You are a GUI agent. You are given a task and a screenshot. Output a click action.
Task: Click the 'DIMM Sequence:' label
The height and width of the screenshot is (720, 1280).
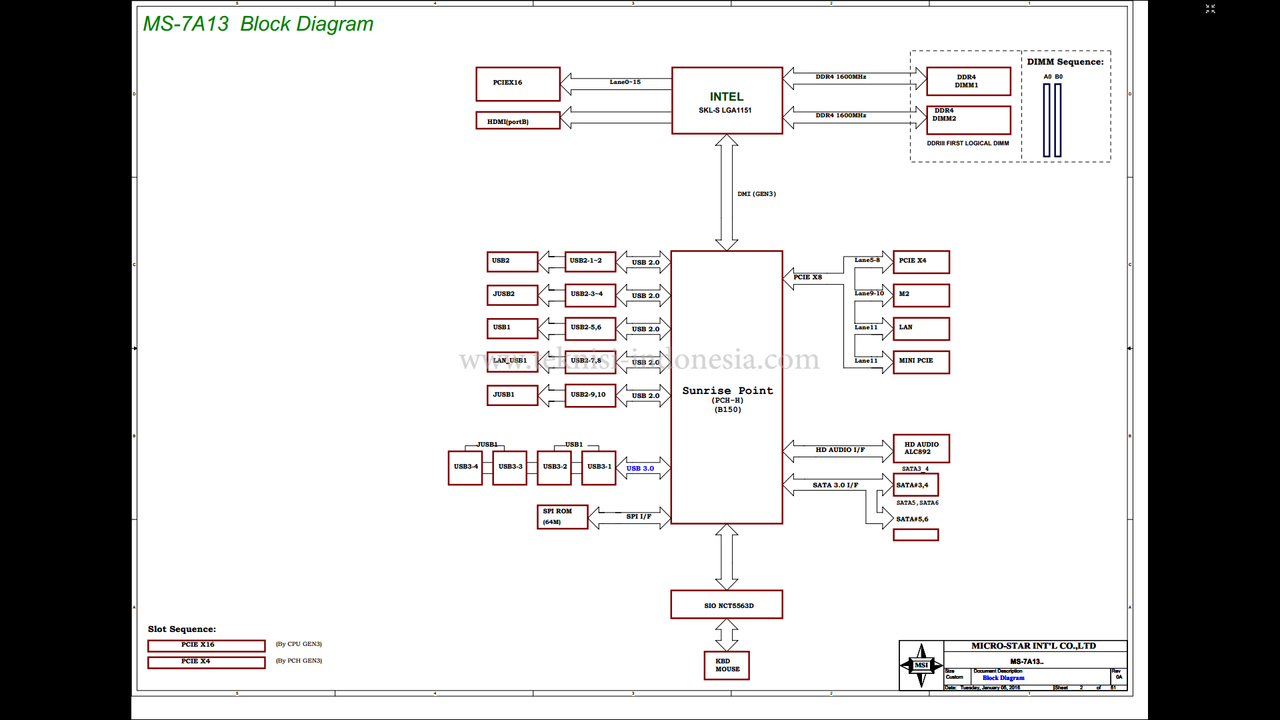coord(1065,62)
